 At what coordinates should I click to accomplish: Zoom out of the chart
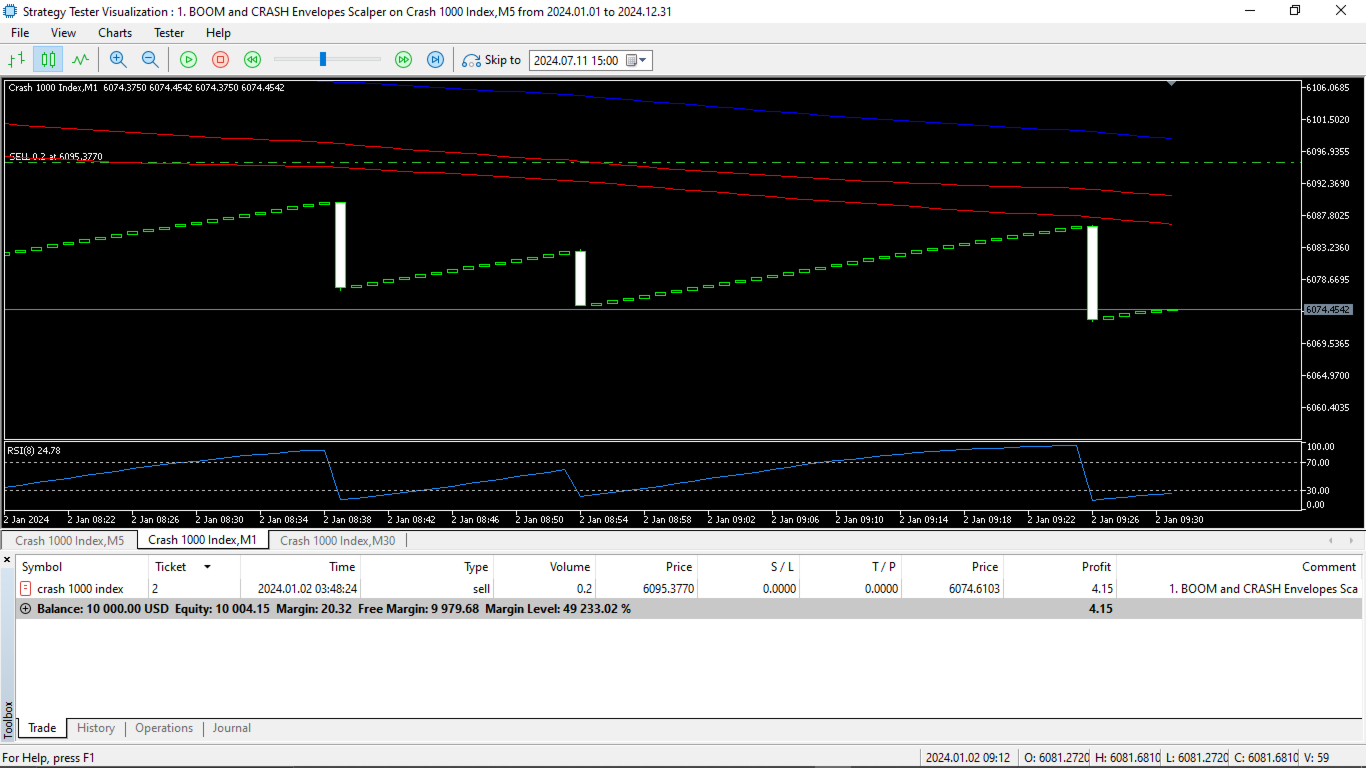pos(150,60)
